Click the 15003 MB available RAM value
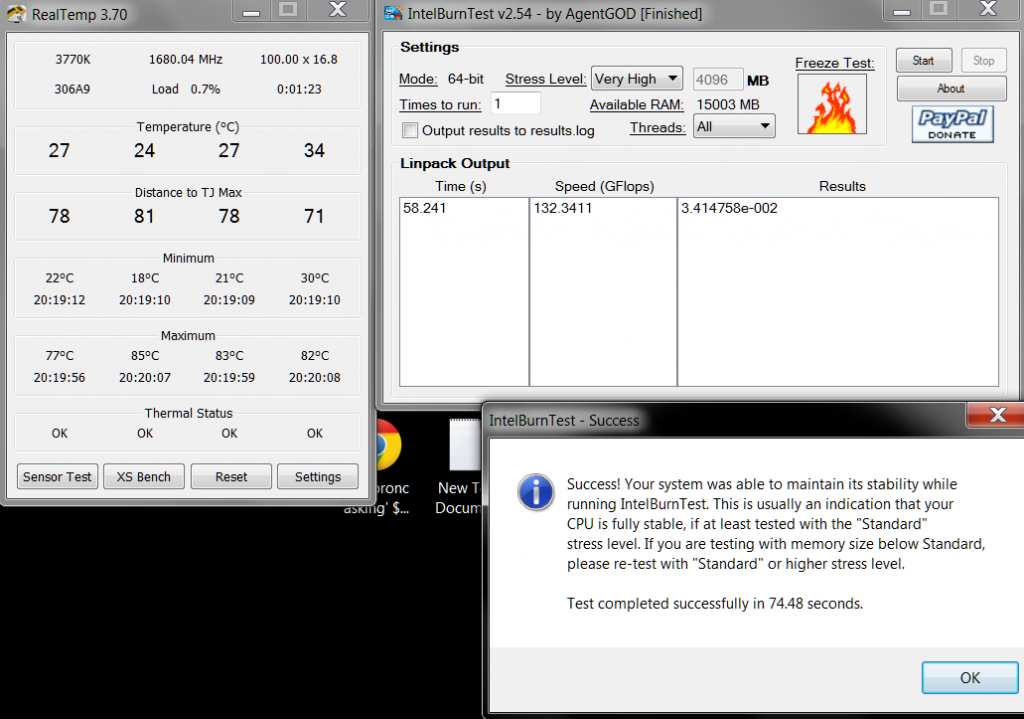Screen dimensions: 1024x719 tap(728, 104)
